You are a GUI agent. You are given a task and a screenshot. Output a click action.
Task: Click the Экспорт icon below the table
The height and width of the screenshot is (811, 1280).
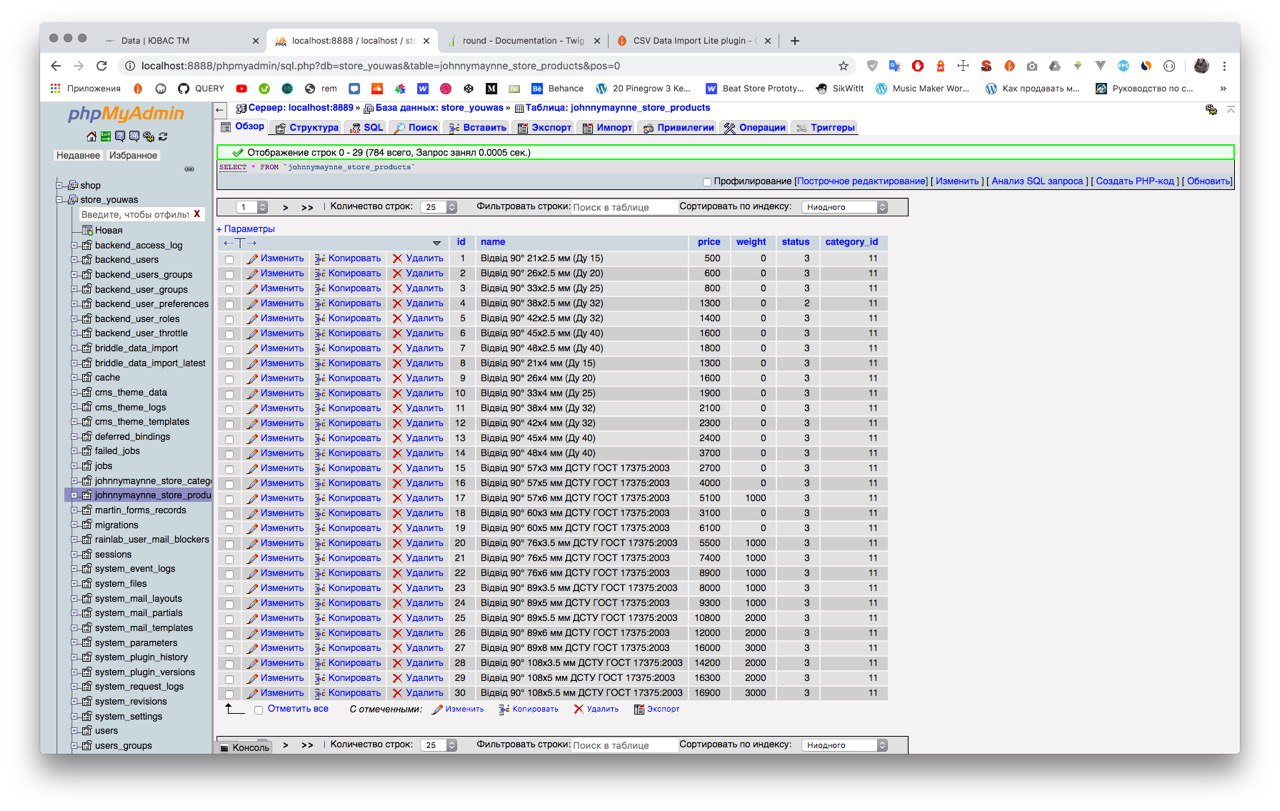point(639,709)
